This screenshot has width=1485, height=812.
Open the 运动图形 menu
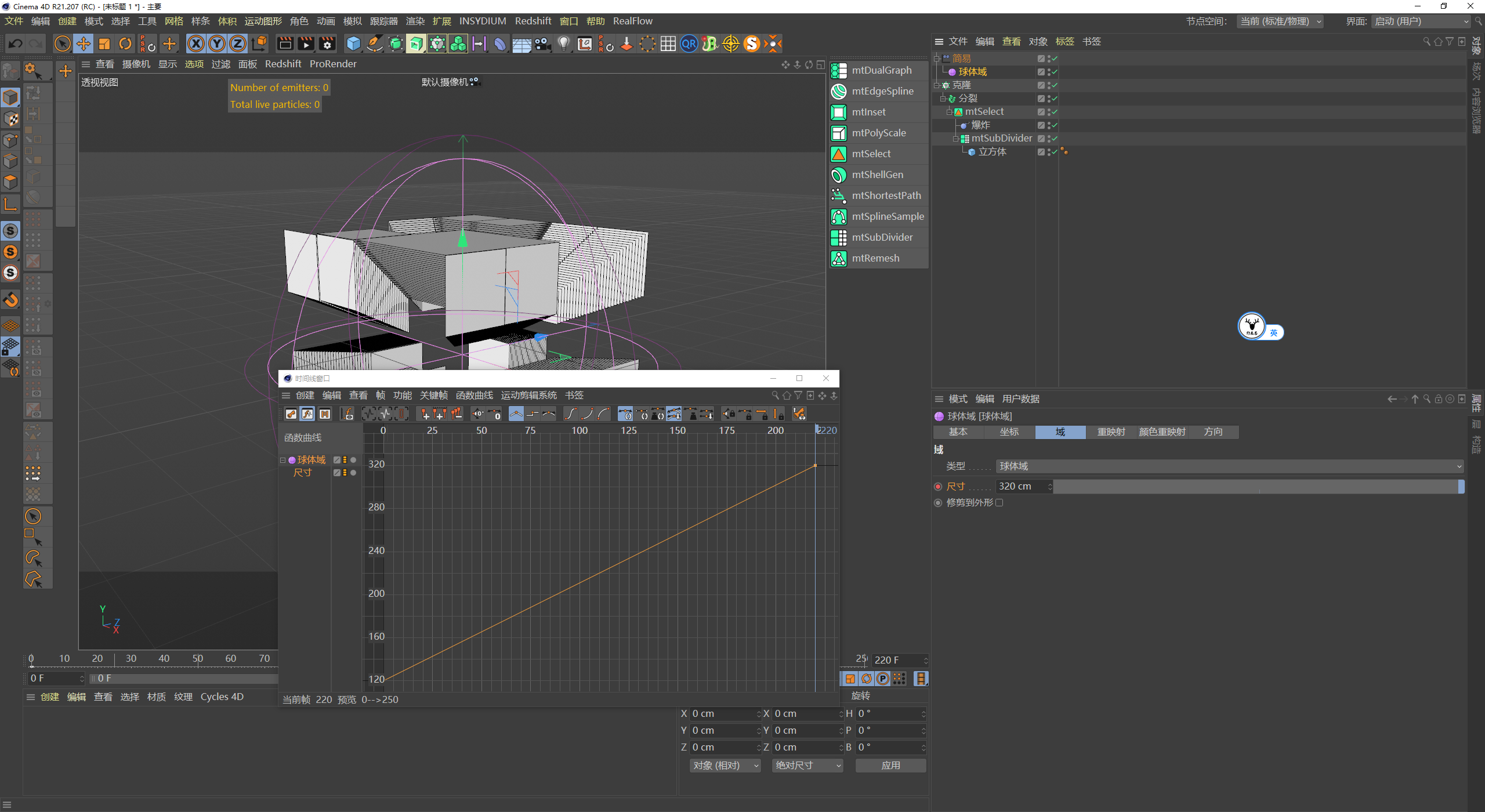pos(263,21)
